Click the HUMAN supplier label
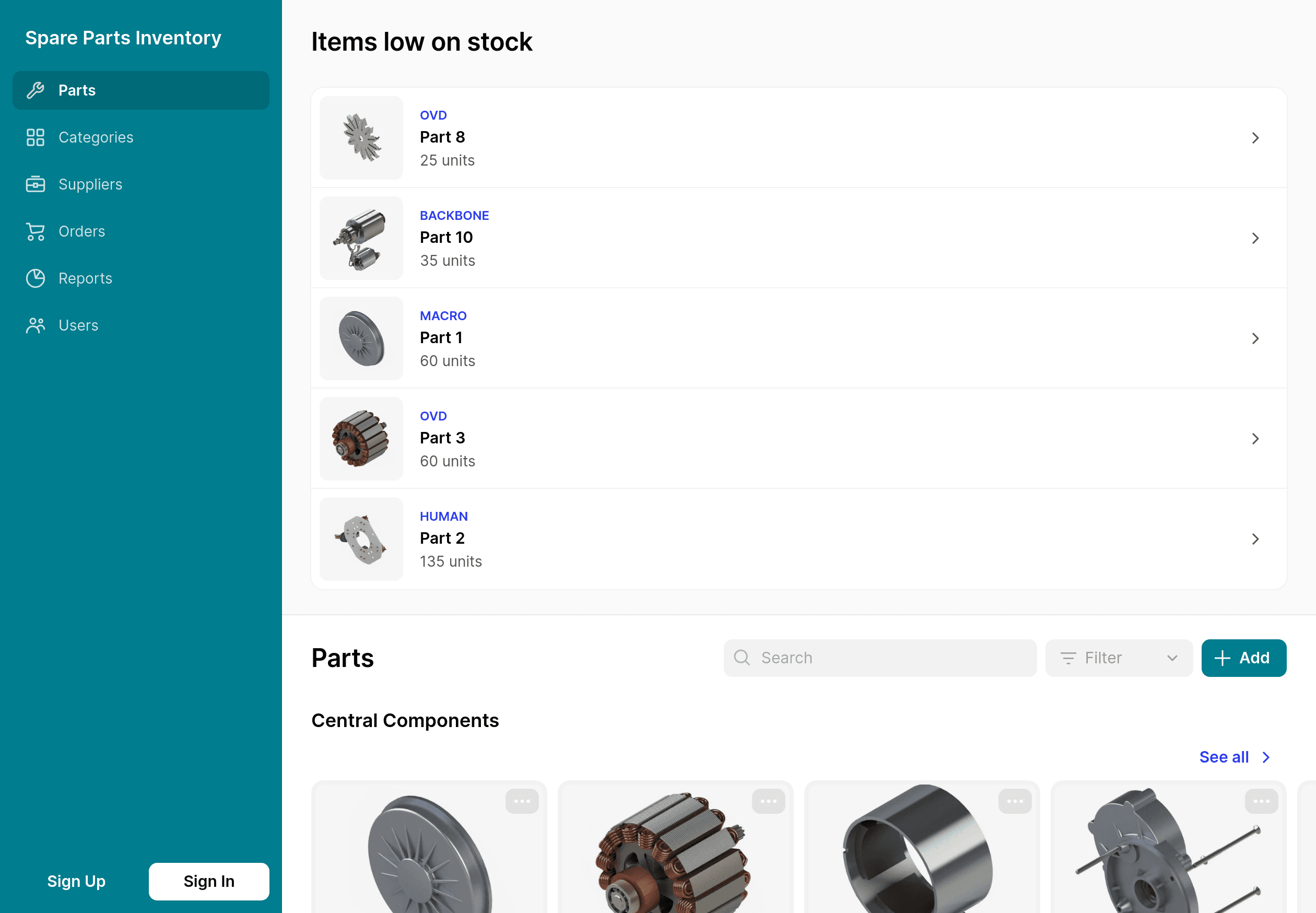The image size is (1316, 913). click(444, 516)
